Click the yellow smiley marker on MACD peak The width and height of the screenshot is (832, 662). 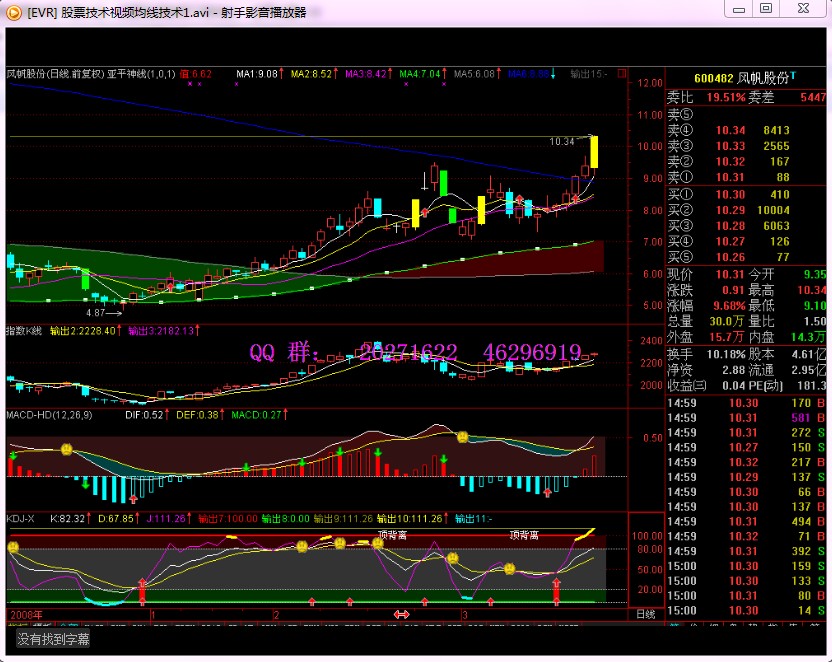point(462,437)
